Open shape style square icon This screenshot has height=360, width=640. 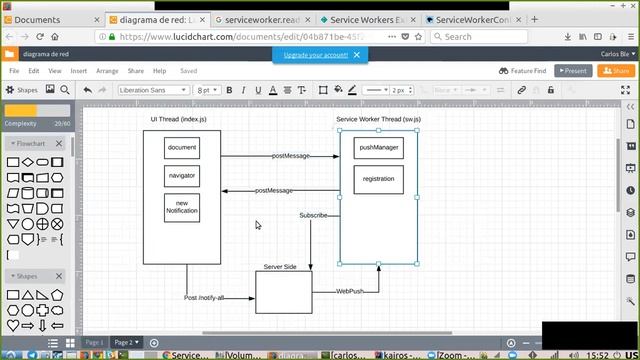pyautogui.click(x=323, y=90)
